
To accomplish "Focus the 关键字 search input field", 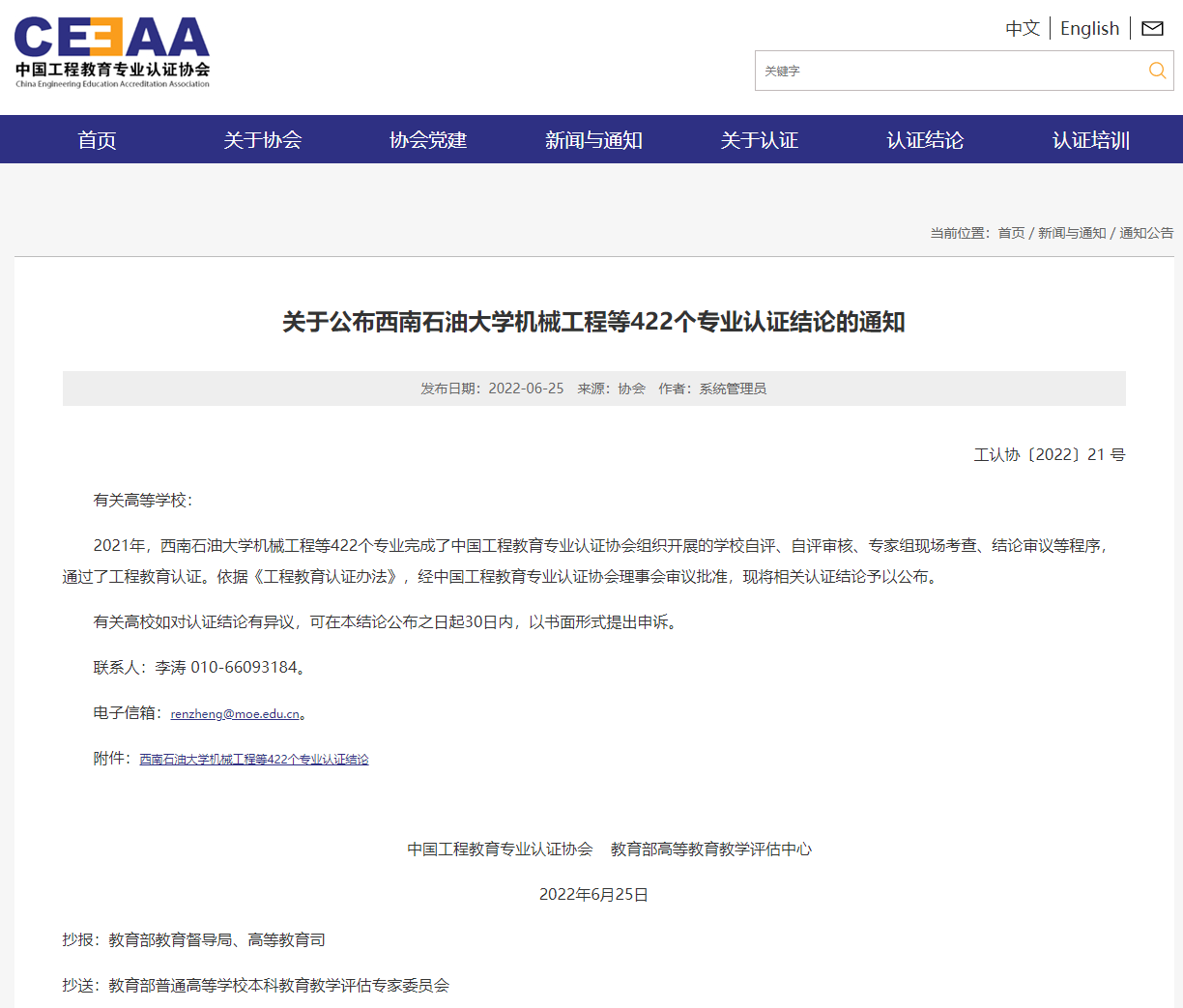I will (947, 71).
